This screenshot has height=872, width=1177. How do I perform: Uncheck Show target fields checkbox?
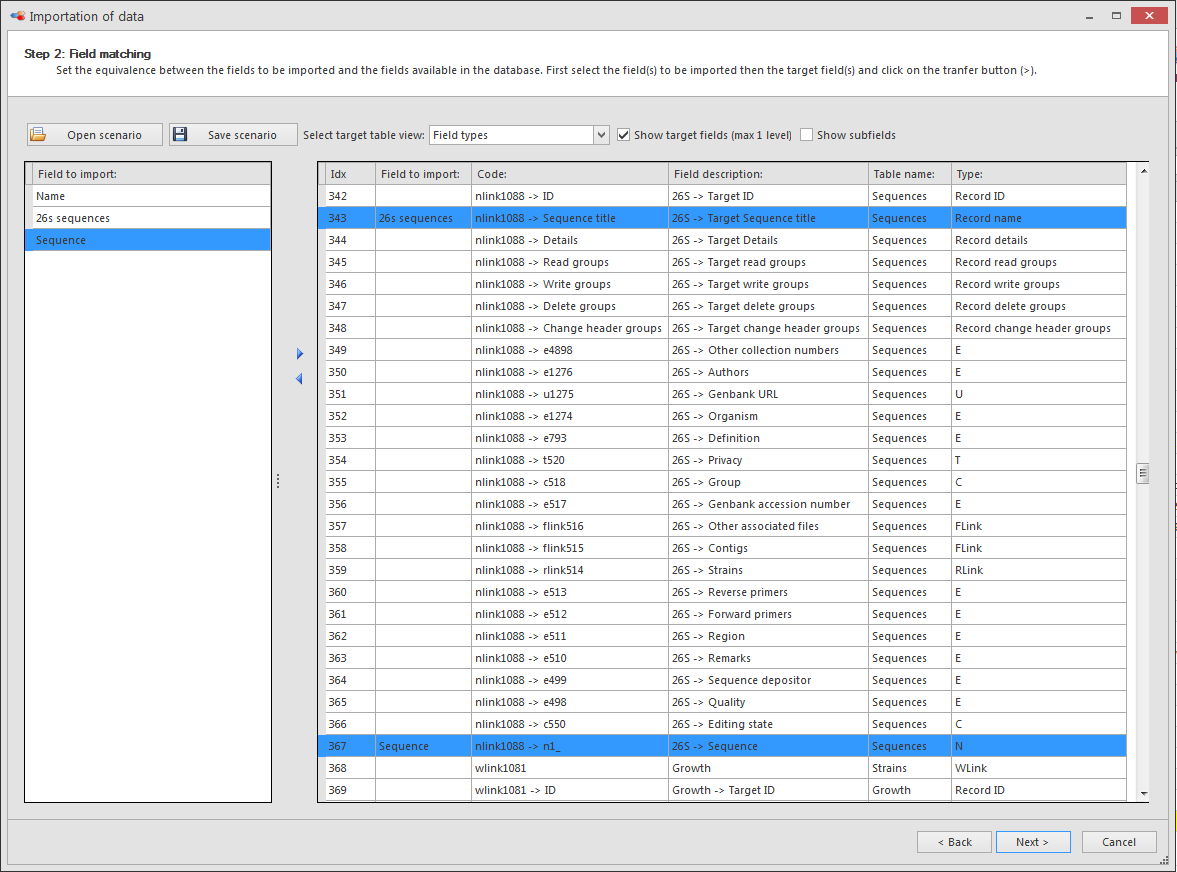624,135
